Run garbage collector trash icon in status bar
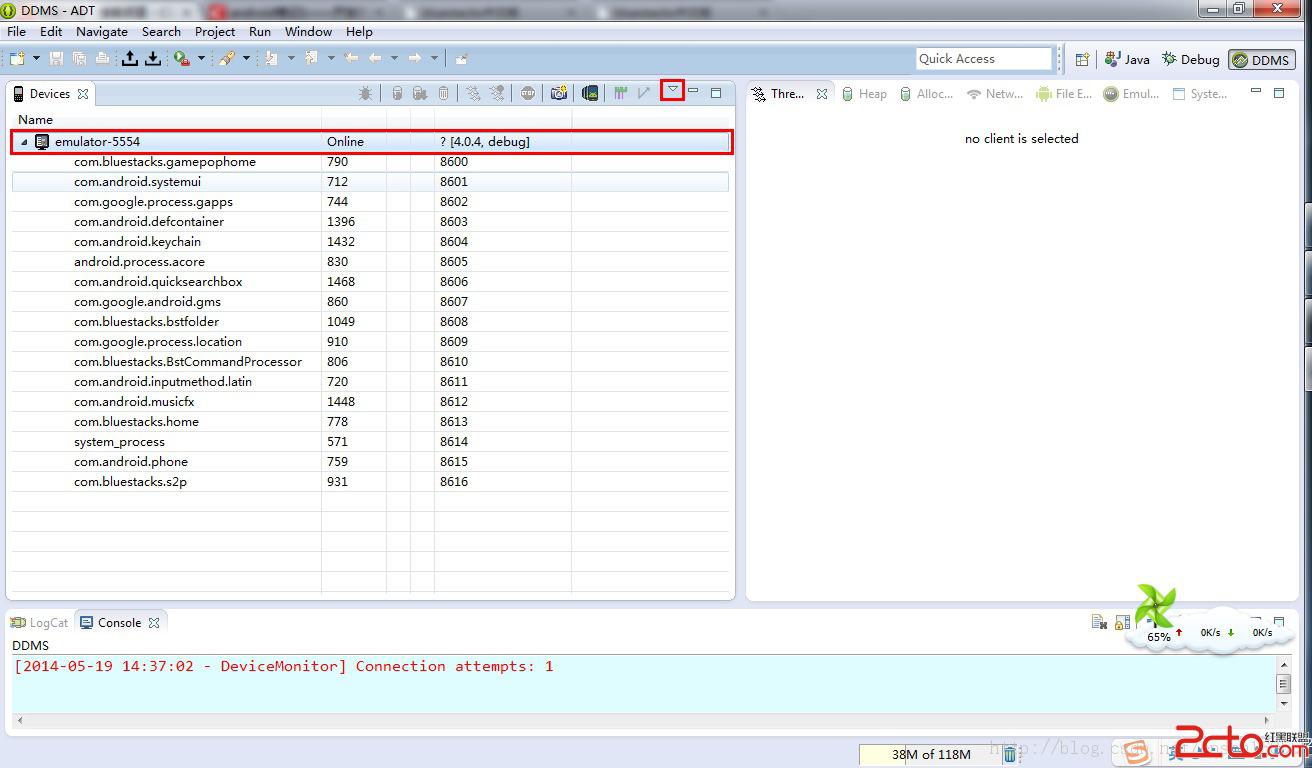This screenshot has height=768, width=1312. pos(1010,754)
